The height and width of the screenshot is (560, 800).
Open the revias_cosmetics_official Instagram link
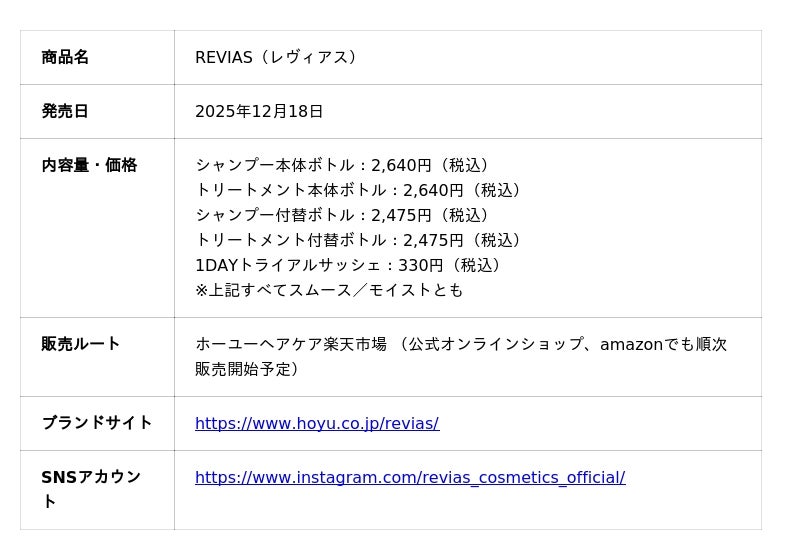point(409,478)
